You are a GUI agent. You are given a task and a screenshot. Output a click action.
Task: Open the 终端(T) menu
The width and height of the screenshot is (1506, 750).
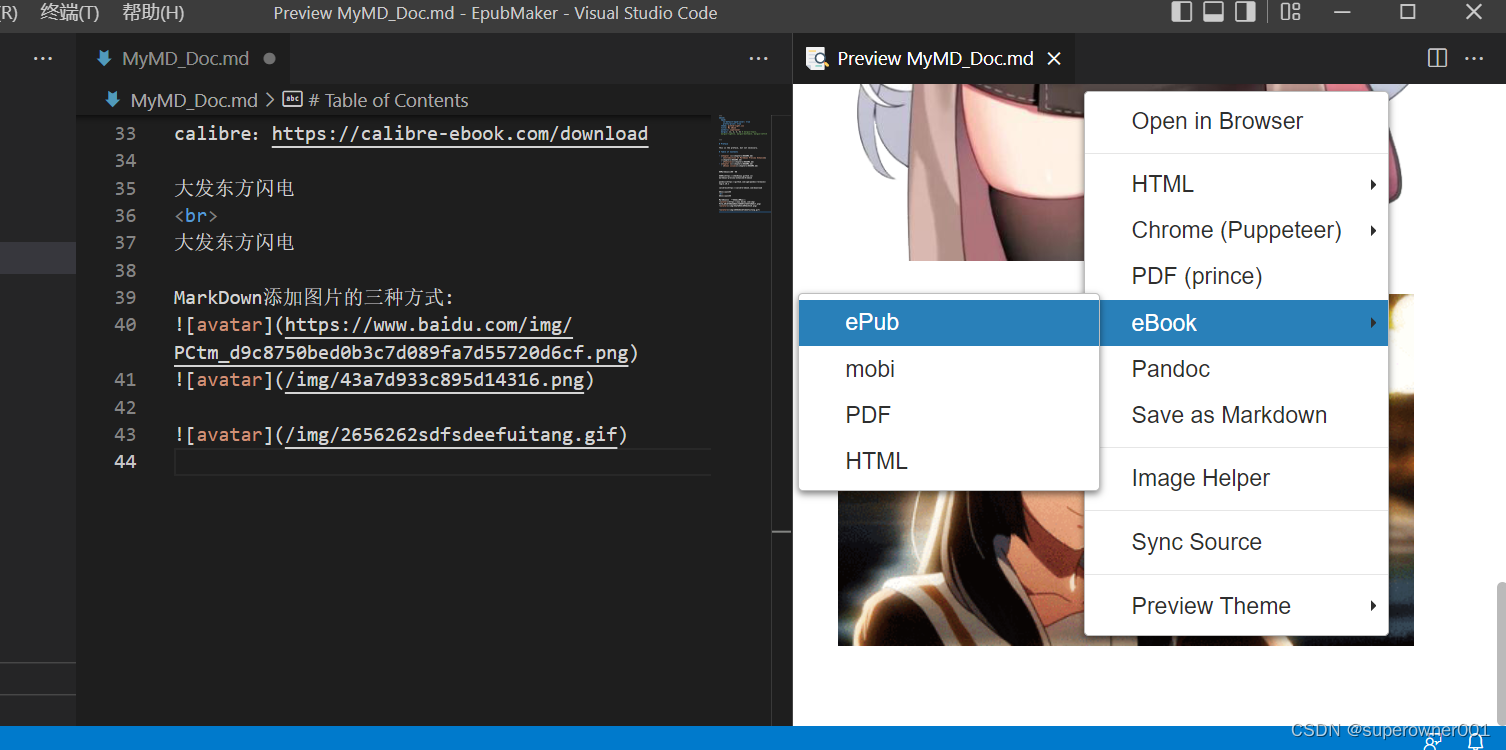click(x=70, y=12)
